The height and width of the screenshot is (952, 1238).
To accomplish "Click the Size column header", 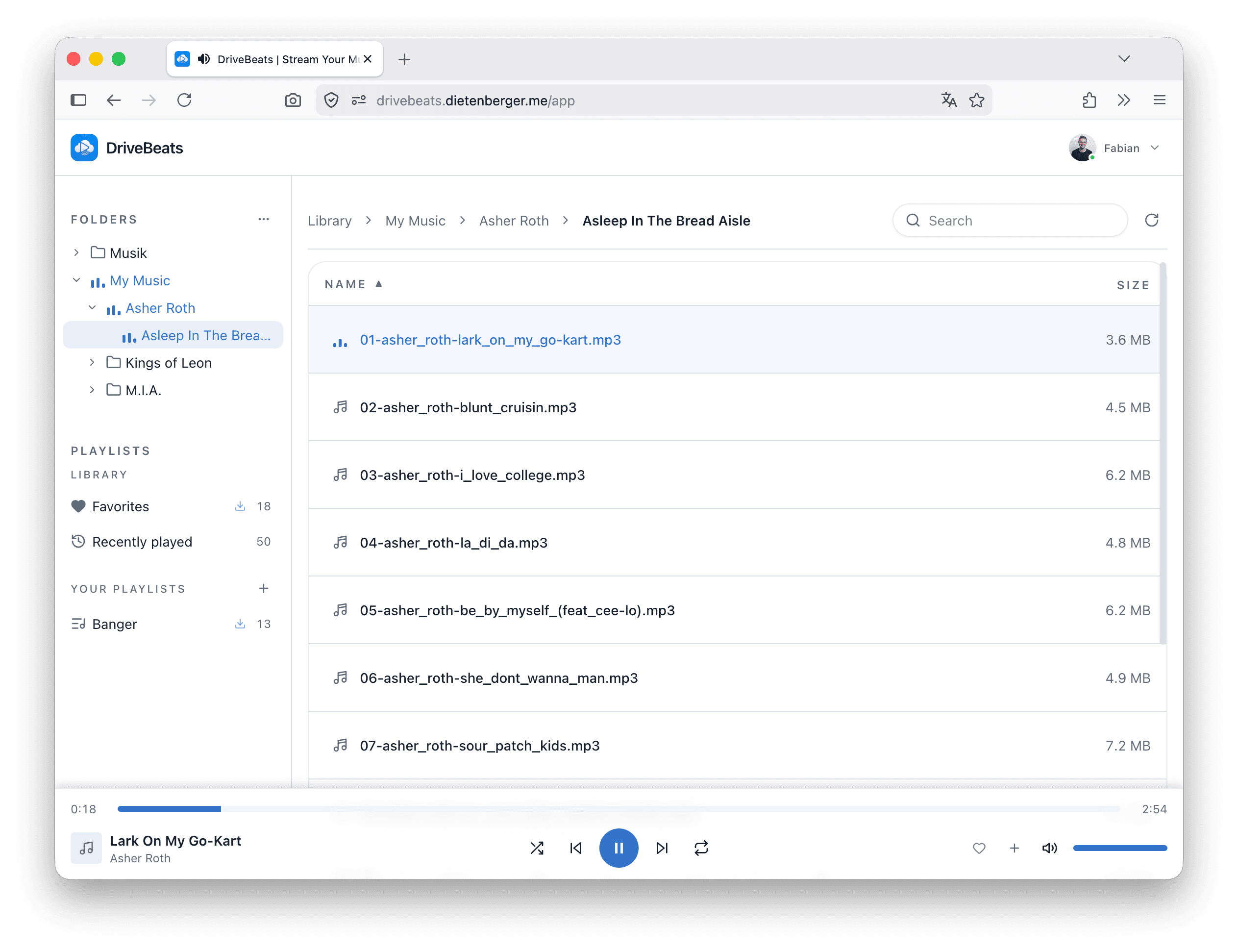I will coord(1133,285).
